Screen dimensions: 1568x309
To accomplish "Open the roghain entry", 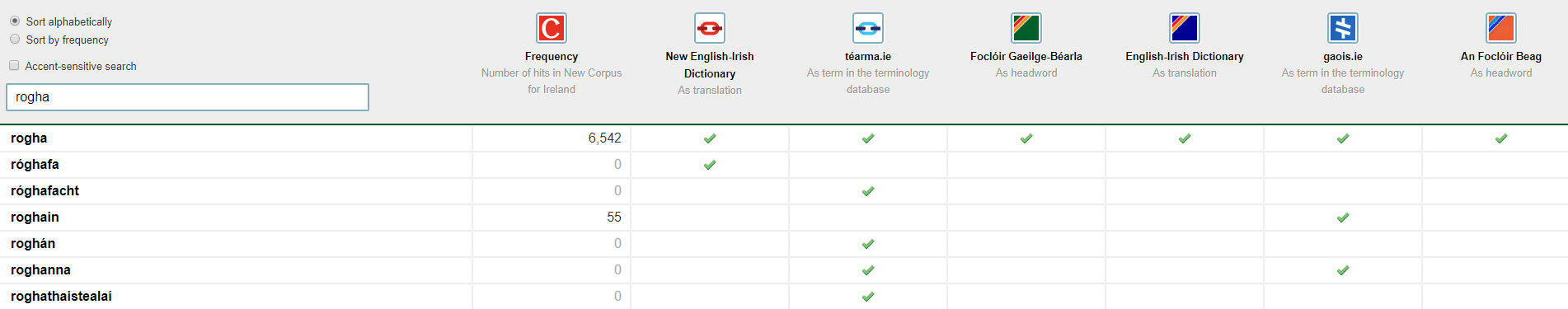I will point(35,218).
